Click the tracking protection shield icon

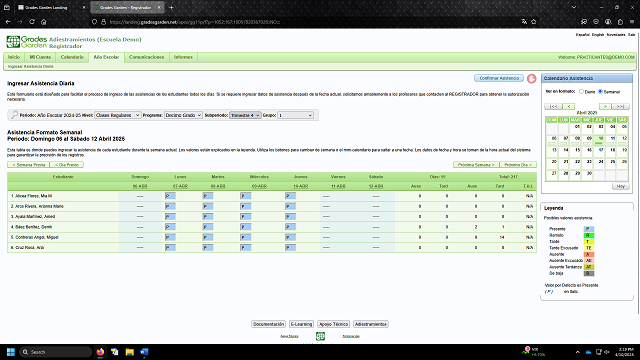94,22
